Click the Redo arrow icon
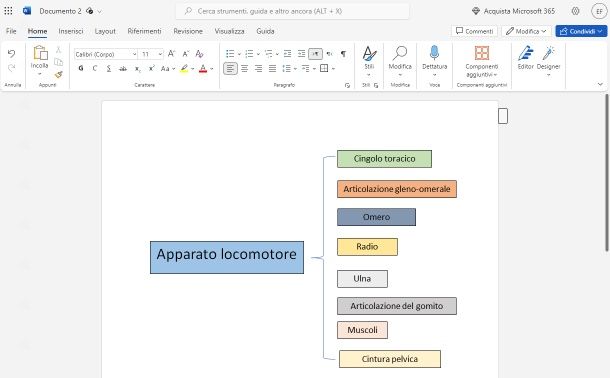 pyautogui.click(x=11, y=68)
